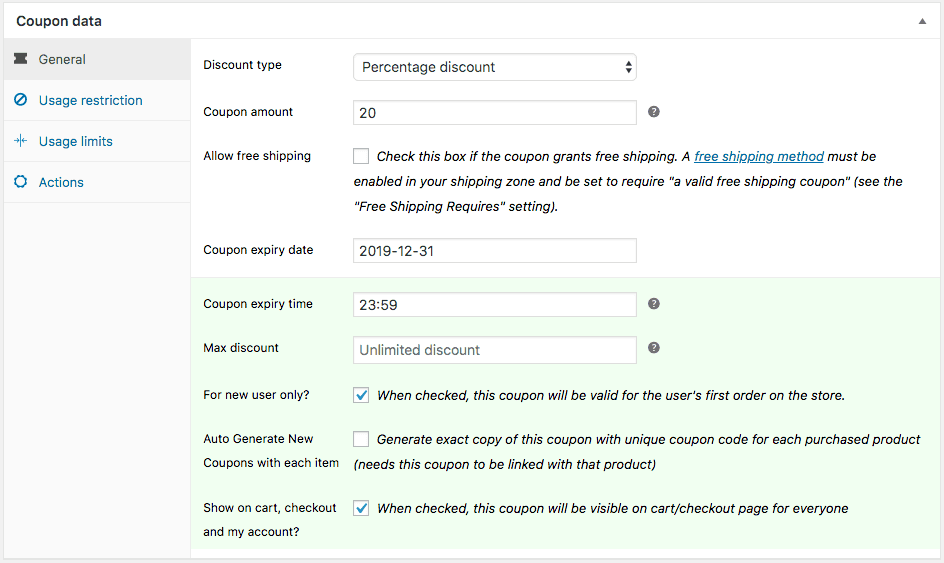The height and width of the screenshot is (563, 944).
Task: Open help tooltip for Coupon amount
Action: tap(654, 111)
